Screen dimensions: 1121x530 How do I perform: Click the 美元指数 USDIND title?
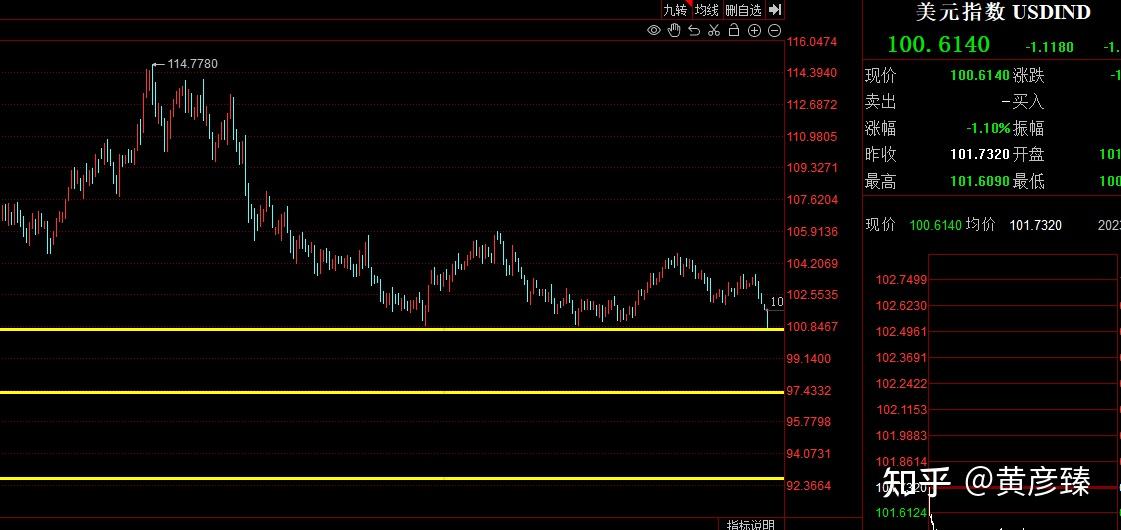(1003, 11)
